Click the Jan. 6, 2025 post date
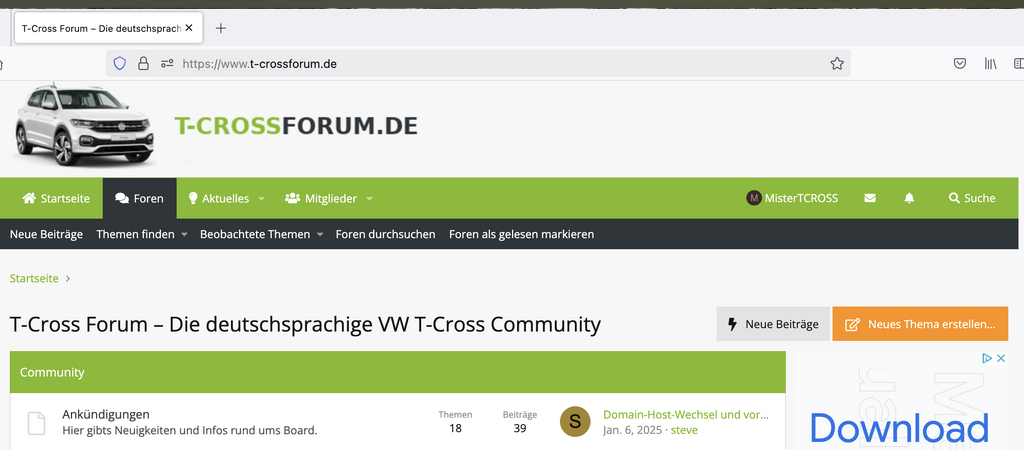Image resolution: width=1024 pixels, height=450 pixels. pyautogui.click(x=632, y=430)
